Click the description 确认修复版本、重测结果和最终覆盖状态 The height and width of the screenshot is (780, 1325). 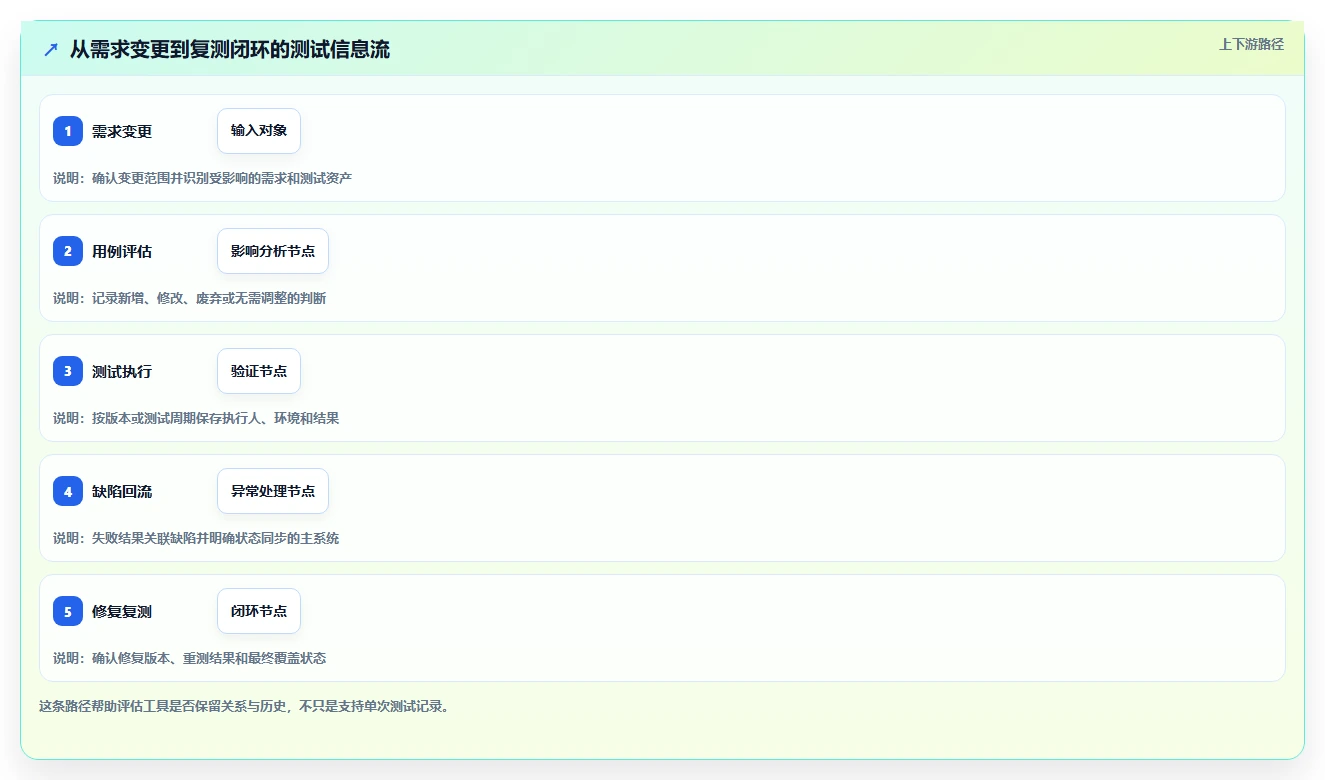(209, 658)
